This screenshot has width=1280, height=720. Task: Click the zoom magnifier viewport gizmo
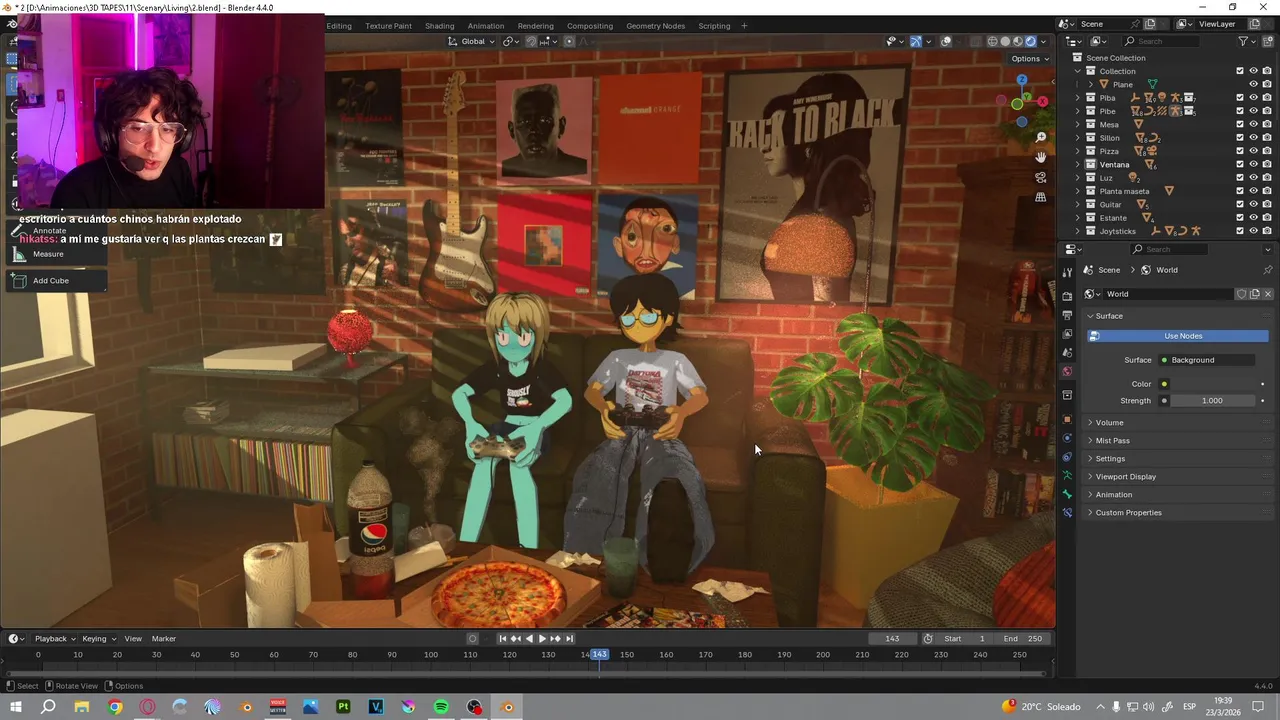pyautogui.click(x=1041, y=137)
